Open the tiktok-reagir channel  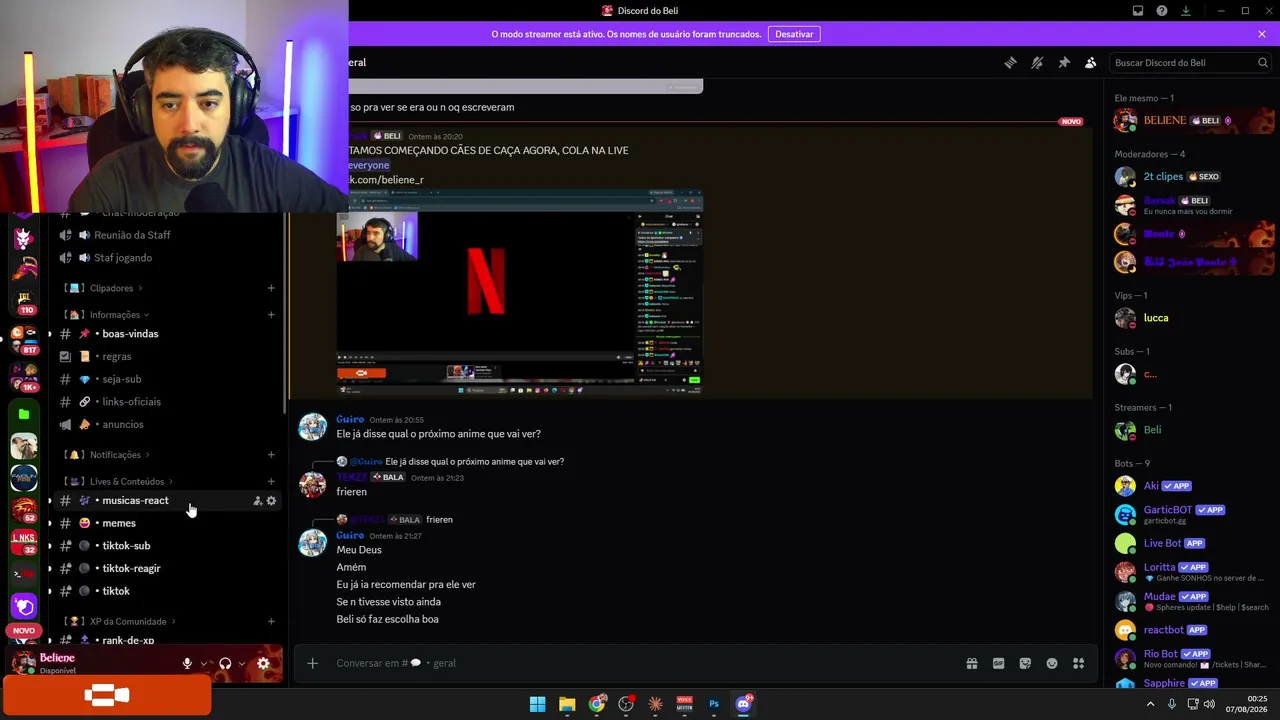click(167, 569)
